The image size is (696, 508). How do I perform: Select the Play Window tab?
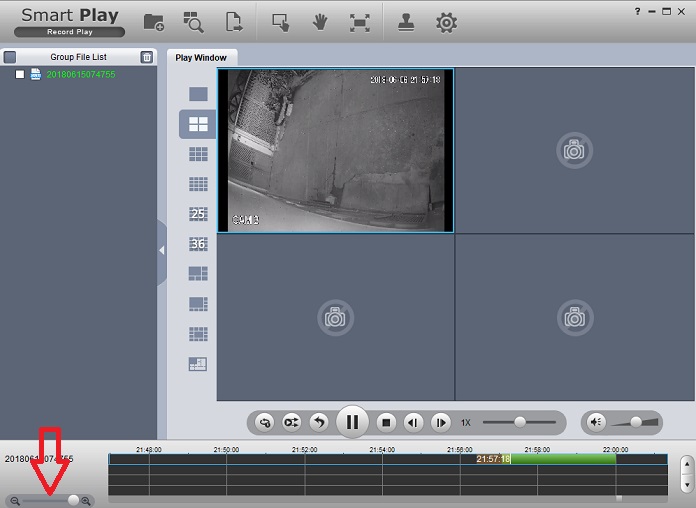[x=202, y=57]
